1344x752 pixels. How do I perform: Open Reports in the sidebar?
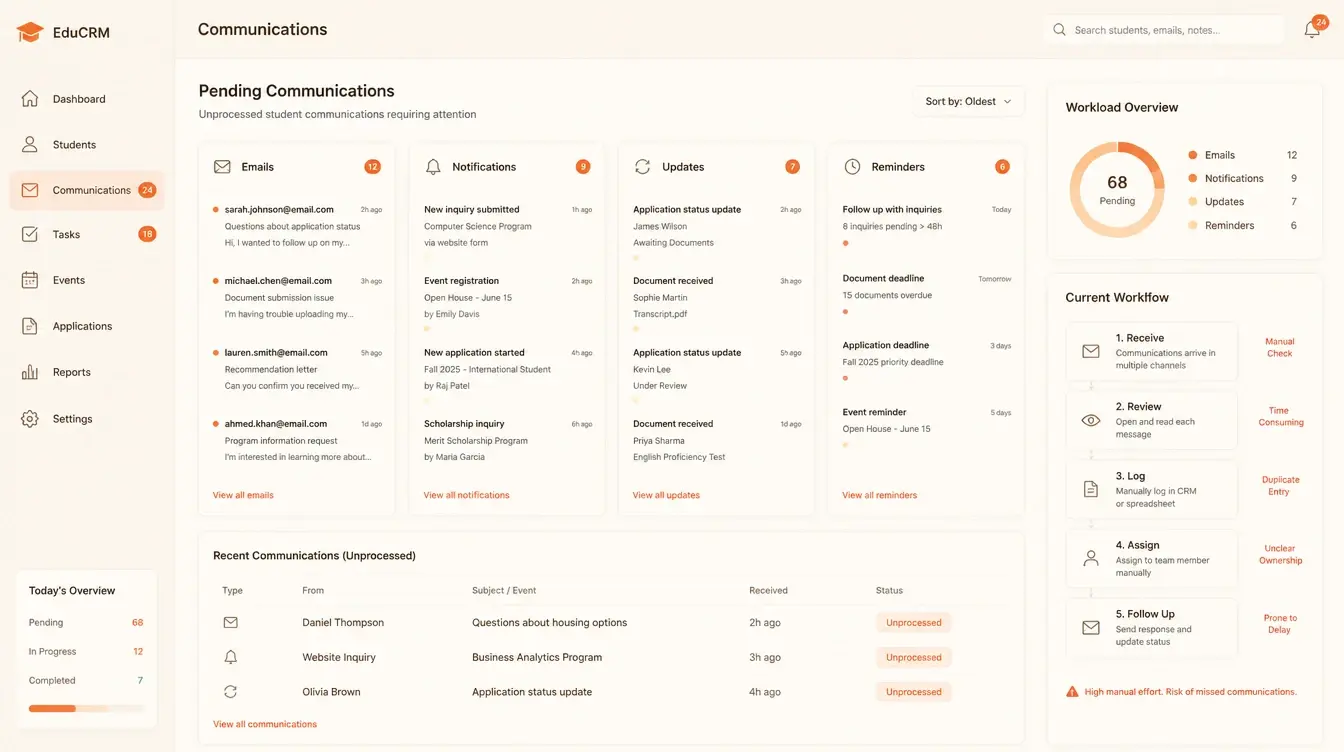point(86,372)
